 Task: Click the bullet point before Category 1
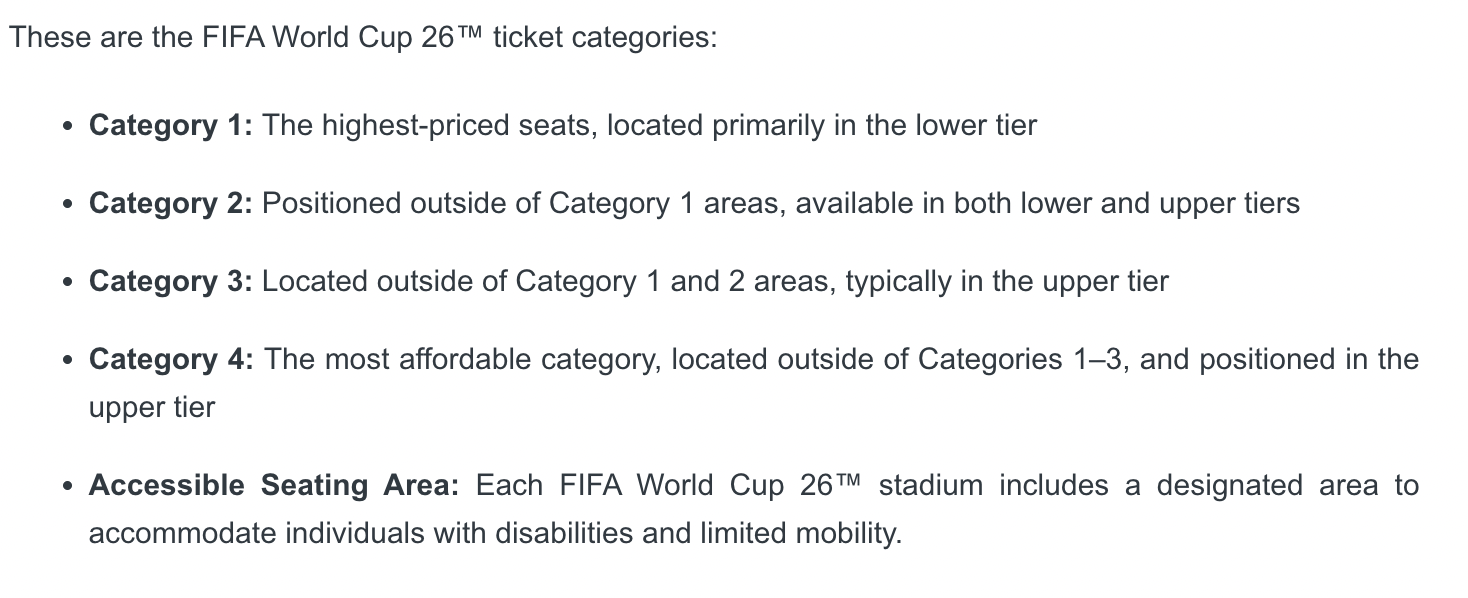[x=67, y=127]
